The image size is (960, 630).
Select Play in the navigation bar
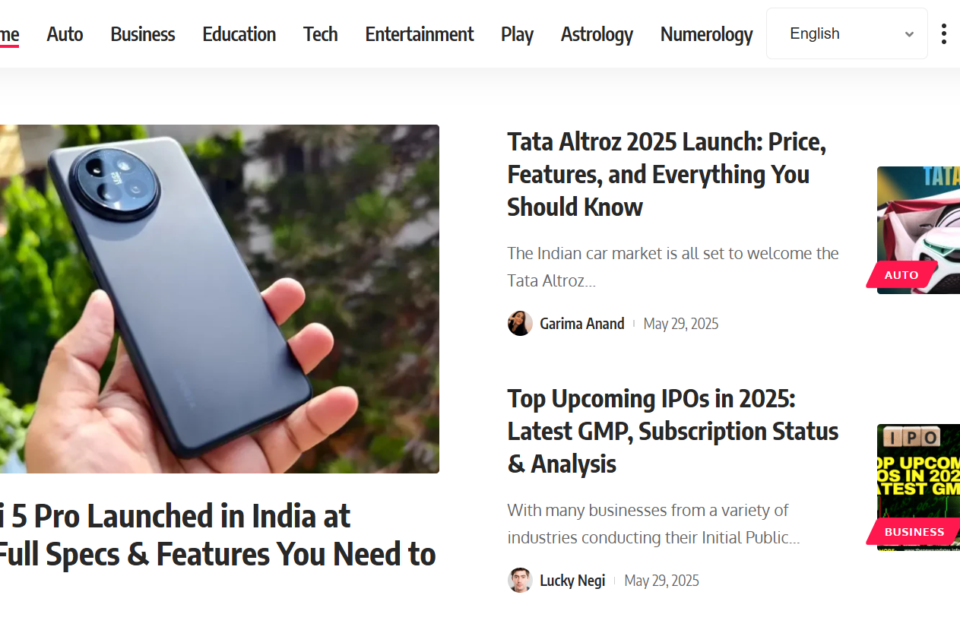point(517,34)
